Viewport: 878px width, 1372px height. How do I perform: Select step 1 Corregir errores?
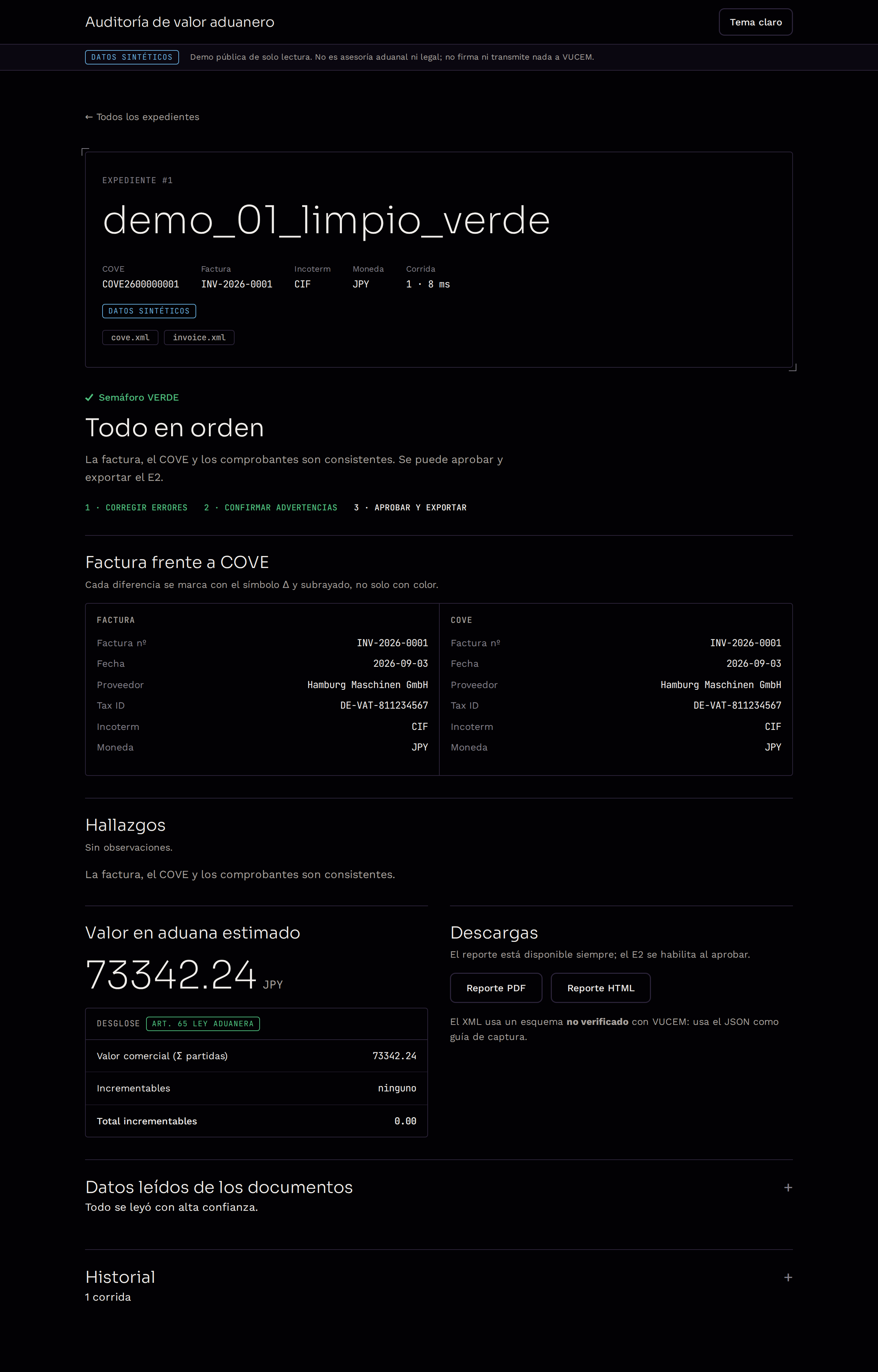click(x=136, y=507)
